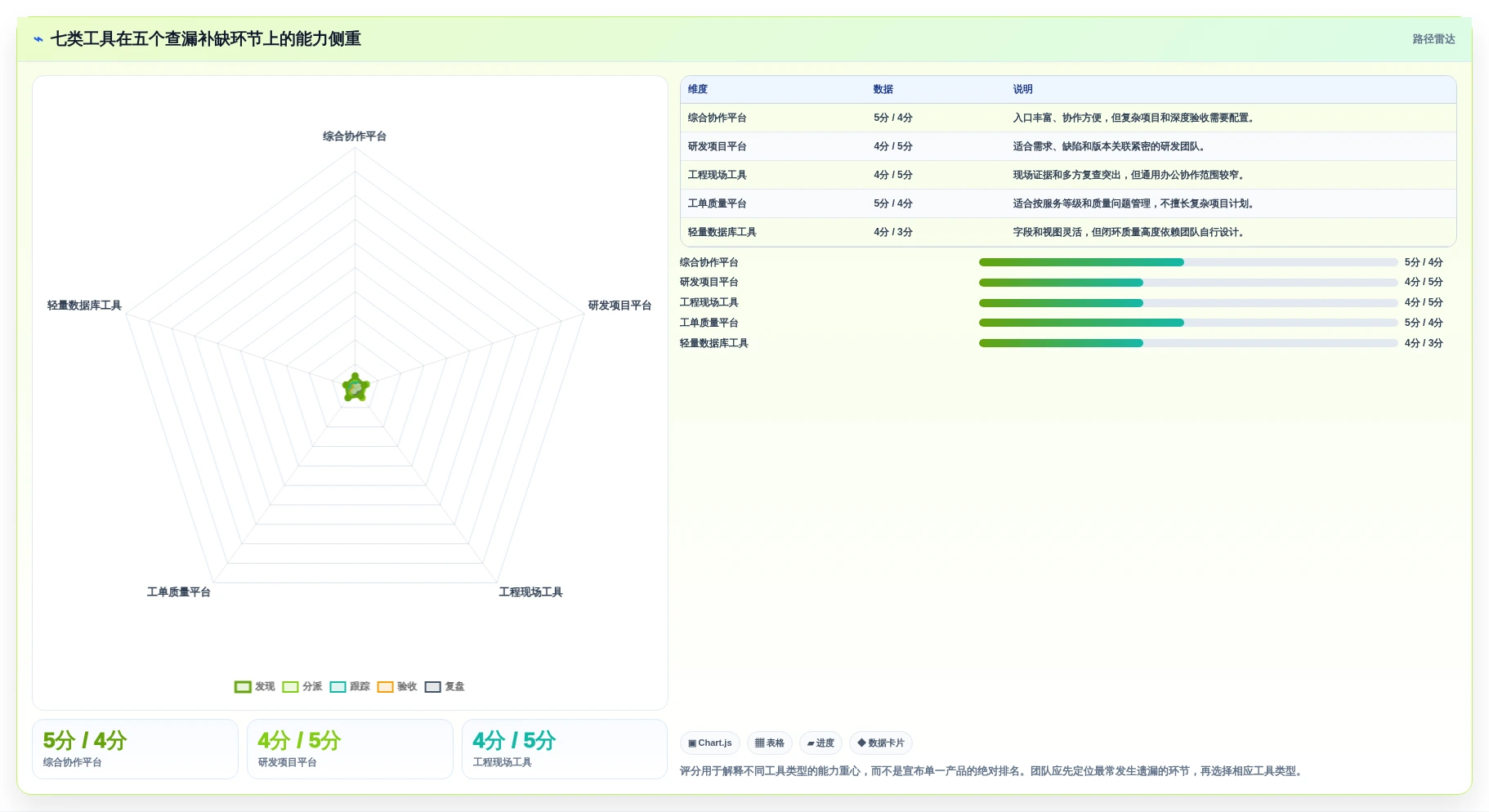The height and width of the screenshot is (812, 1489).
Task: Open the 研发项目平台 4分/5分 score card
Action: pyautogui.click(x=350, y=749)
